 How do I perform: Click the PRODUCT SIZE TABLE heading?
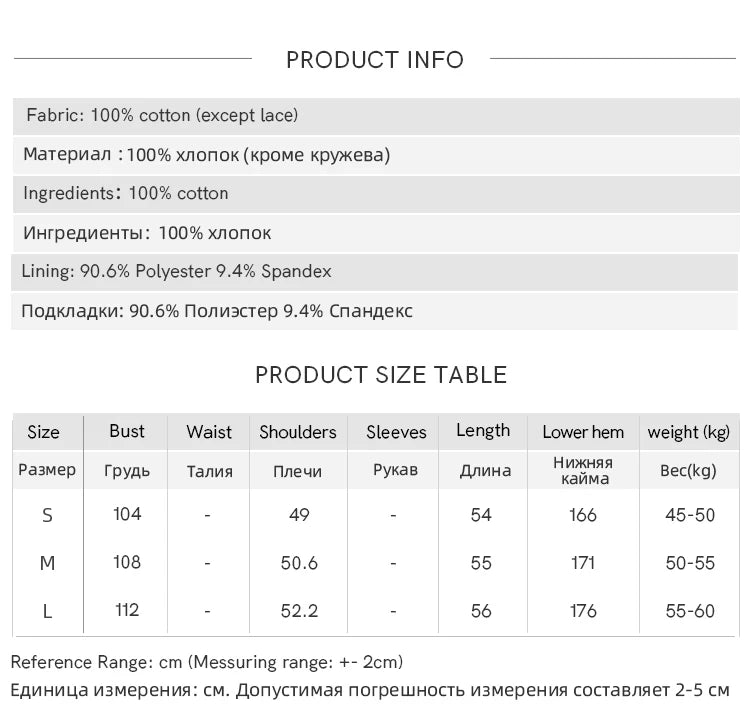click(381, 375)
